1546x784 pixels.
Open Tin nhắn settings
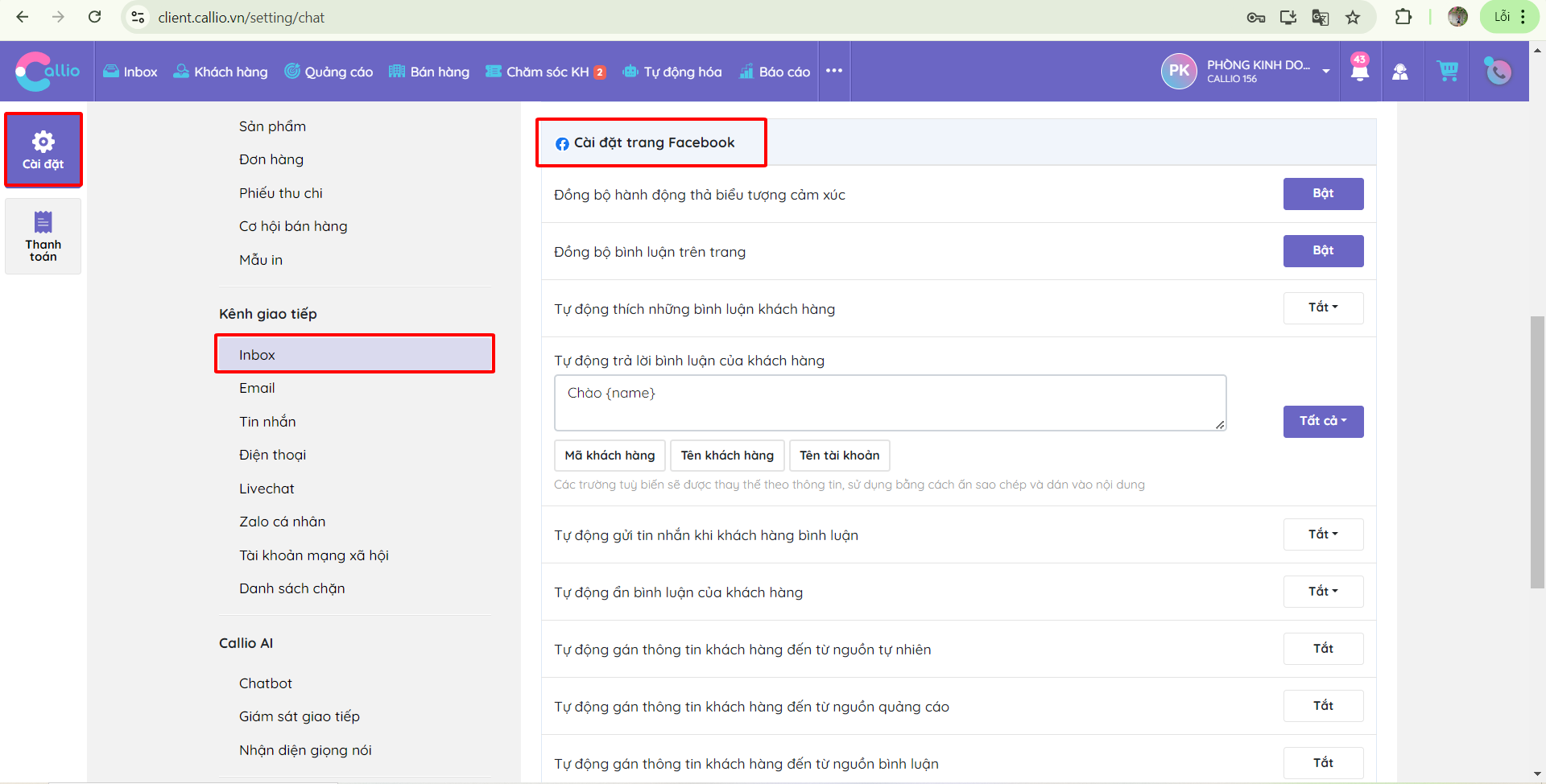pyautogui.click(x=267, y=422)
